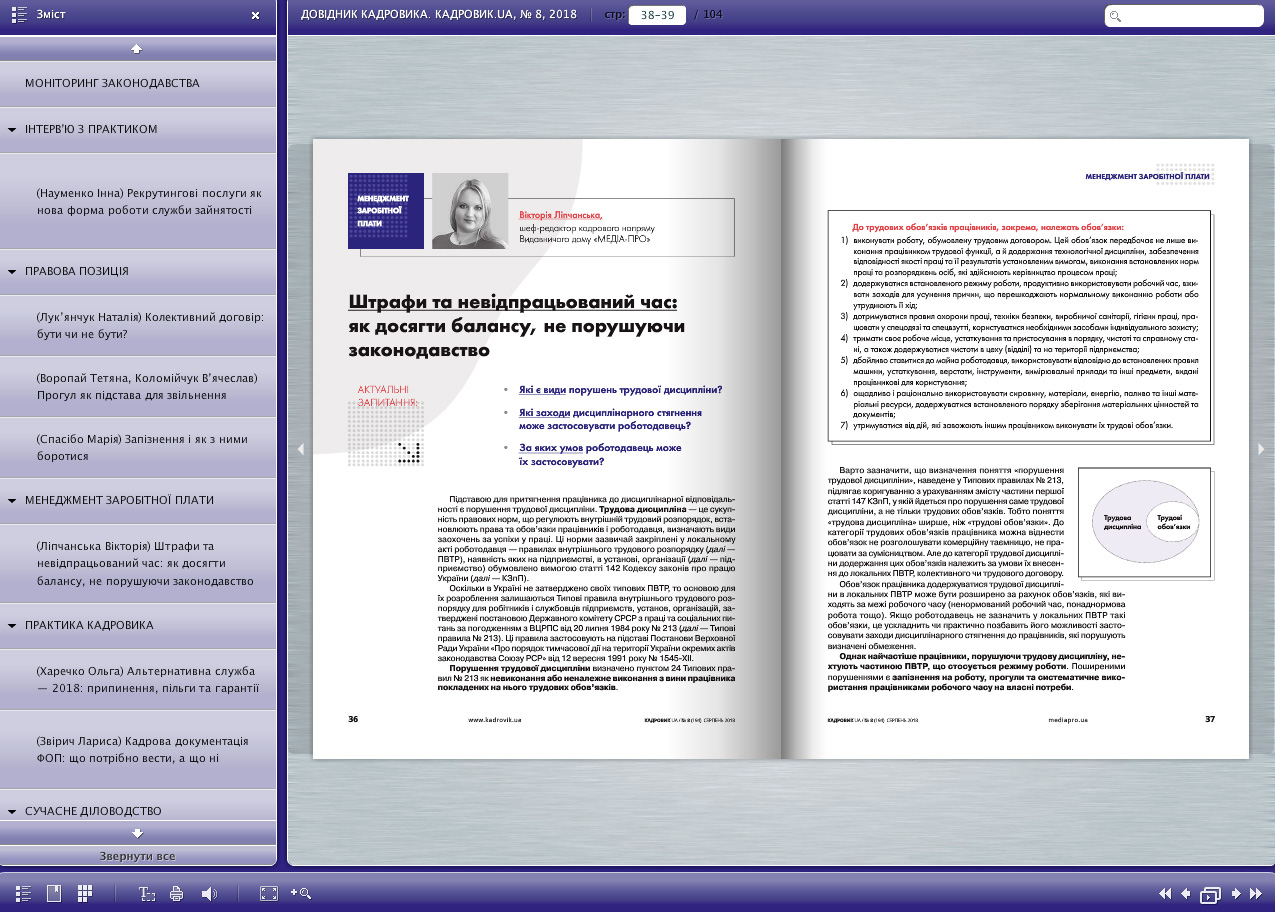Click page number 37 on right page
This screenshot has width=1275, height=912.
click(1209, 719)
